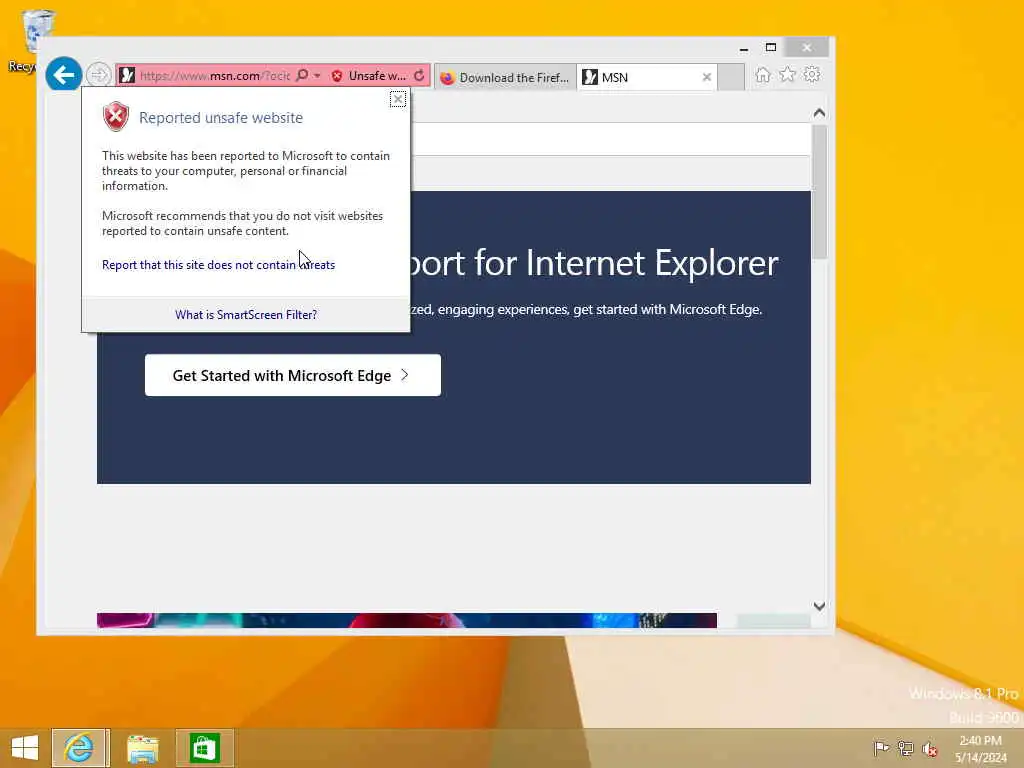The height and width of the screenshot is (768, 1024).
Task: Click the colorful banner image at page bottom
Action: tap(406, 620)
